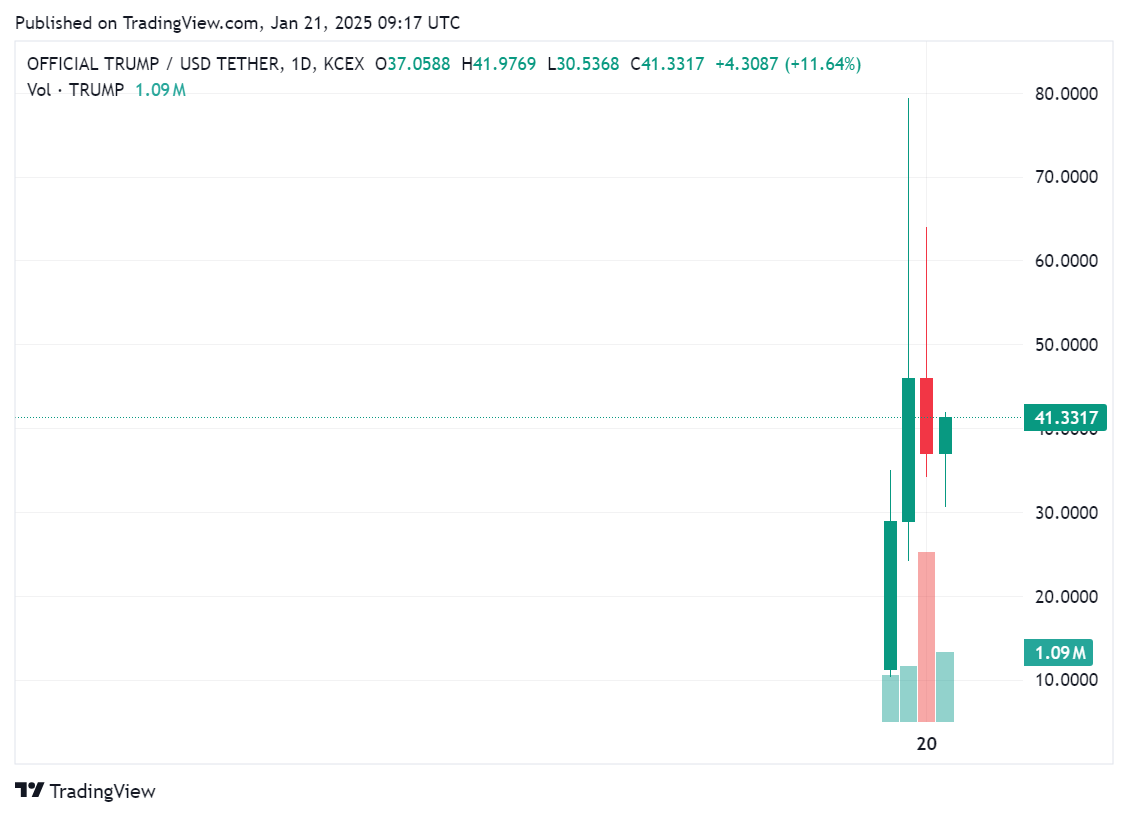Click the 80.0000 price axis label

click(x=1066, y=94)
